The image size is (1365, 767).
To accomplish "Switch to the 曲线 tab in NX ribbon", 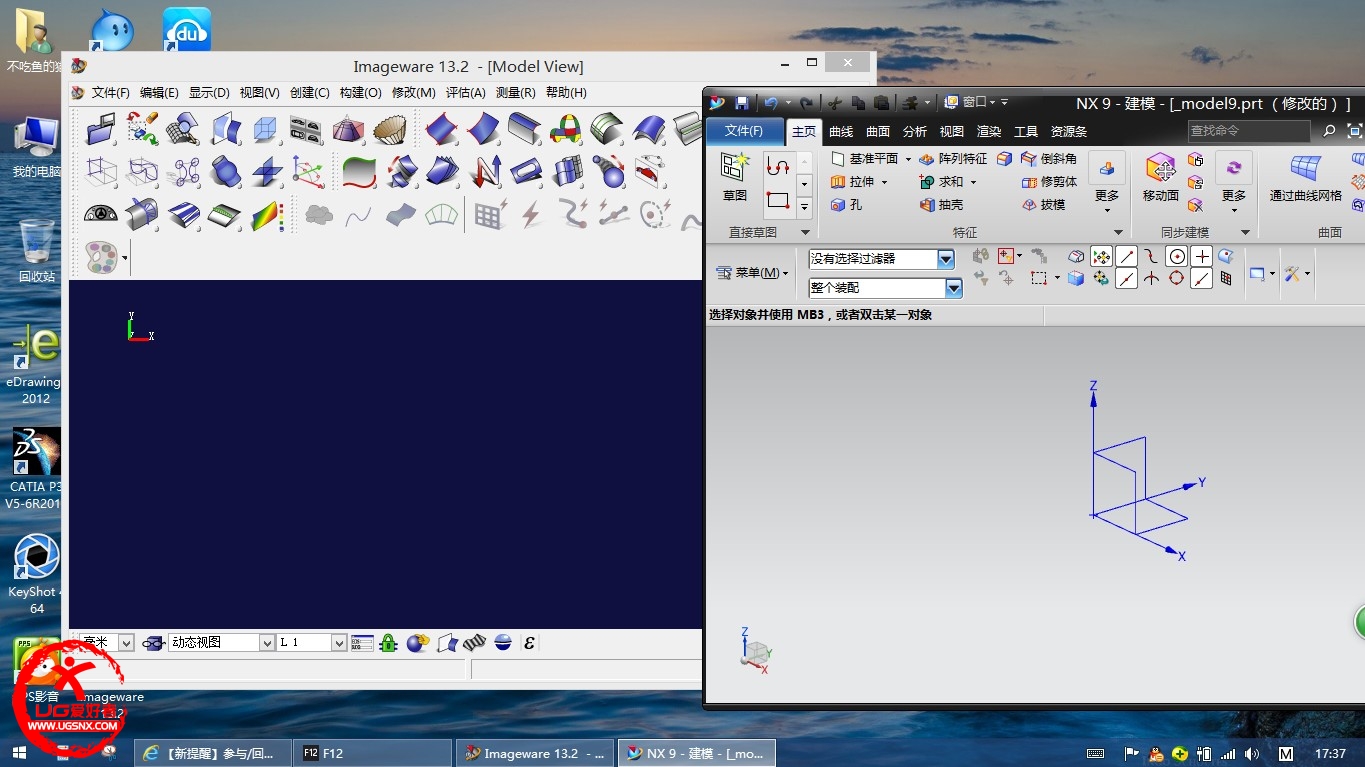I will click(842, 132).
